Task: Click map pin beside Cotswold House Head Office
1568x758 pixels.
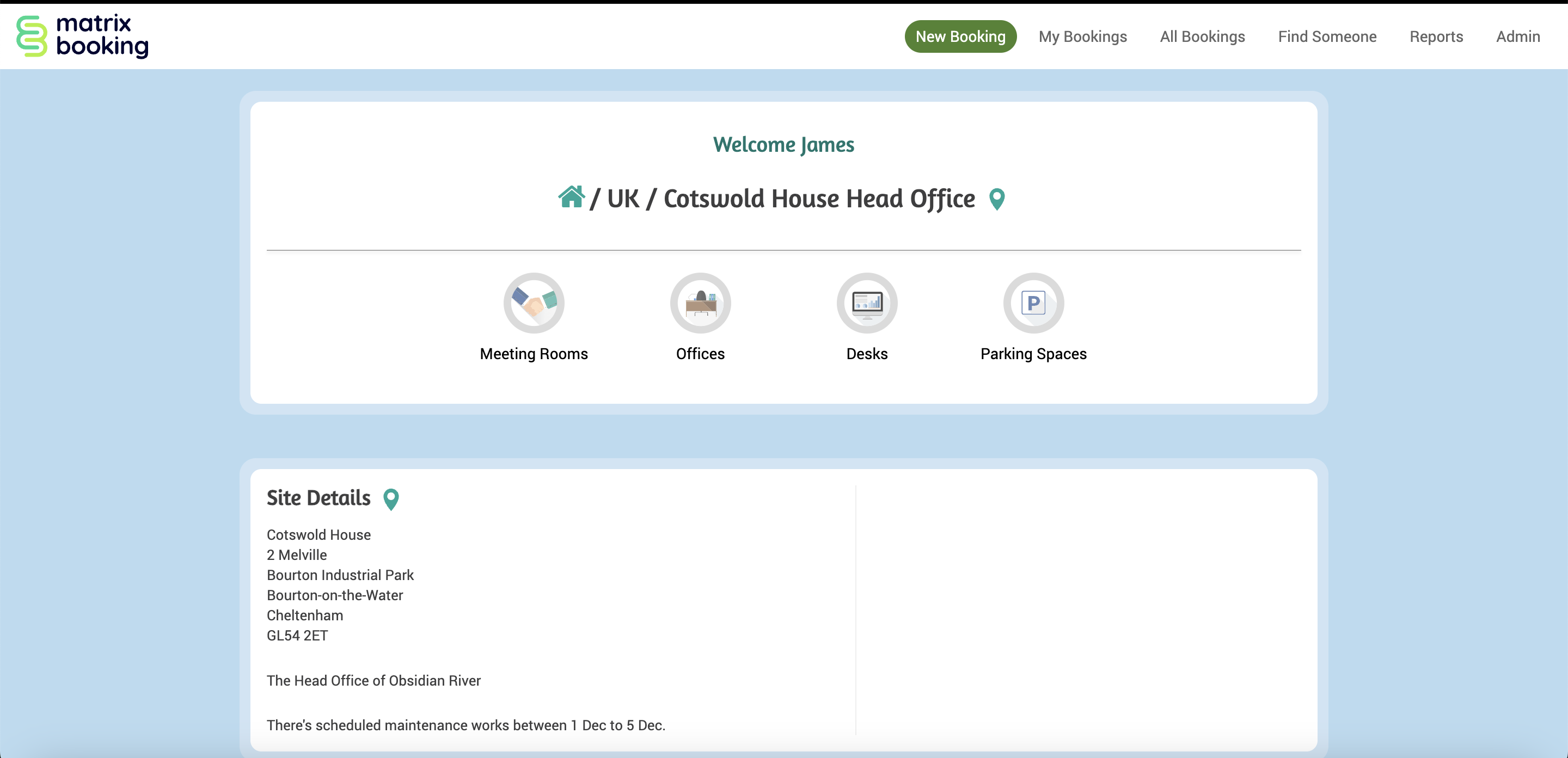Action: 996,199
